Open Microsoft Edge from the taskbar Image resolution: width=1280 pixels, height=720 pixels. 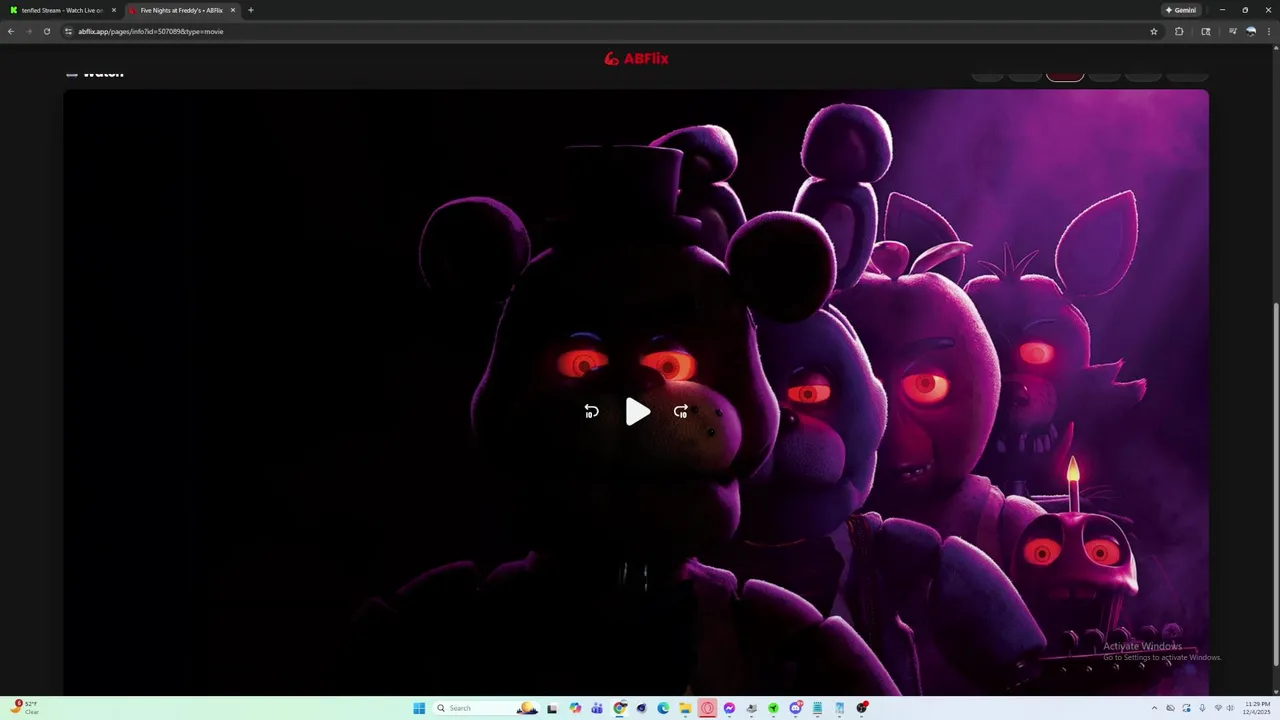pos(663,708)
